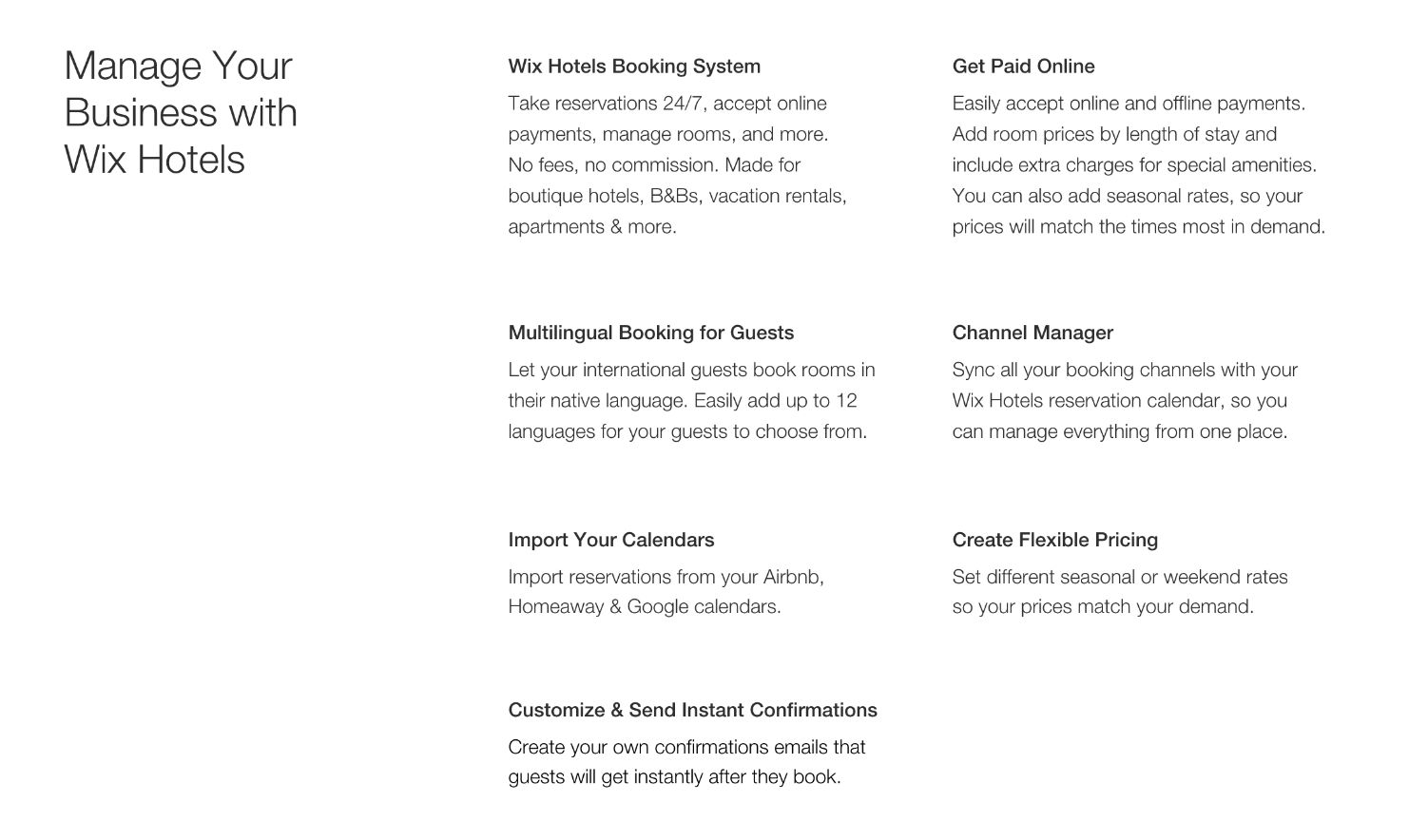Click 'Customize & Send Instant Confirmations' heading
Screen dimensions: 1409x840
692,710
